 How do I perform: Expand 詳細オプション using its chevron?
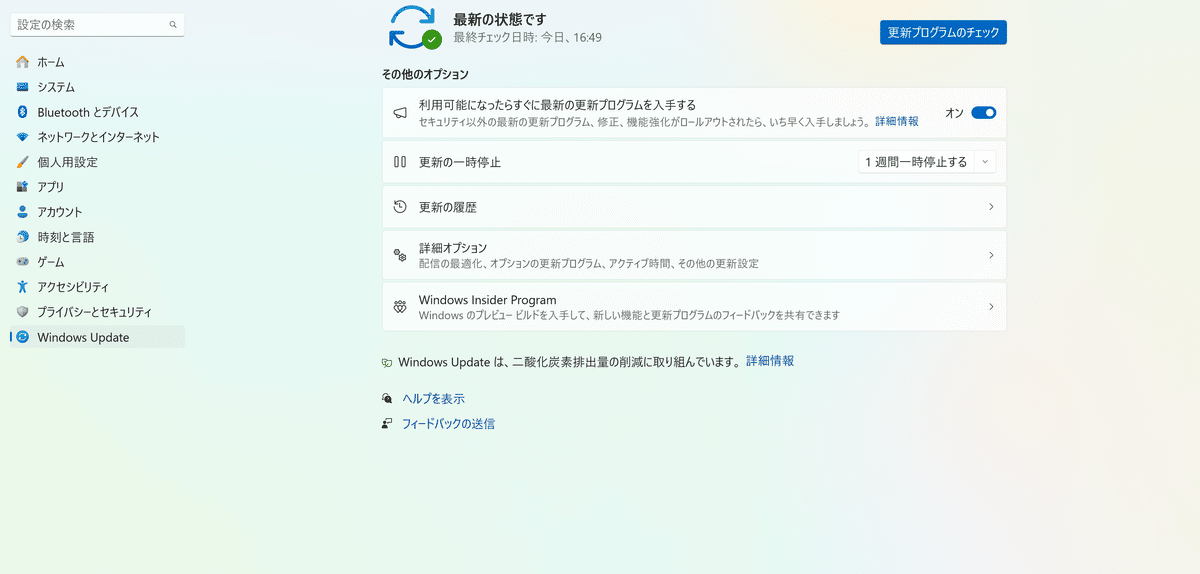click(x=991, y=255)
